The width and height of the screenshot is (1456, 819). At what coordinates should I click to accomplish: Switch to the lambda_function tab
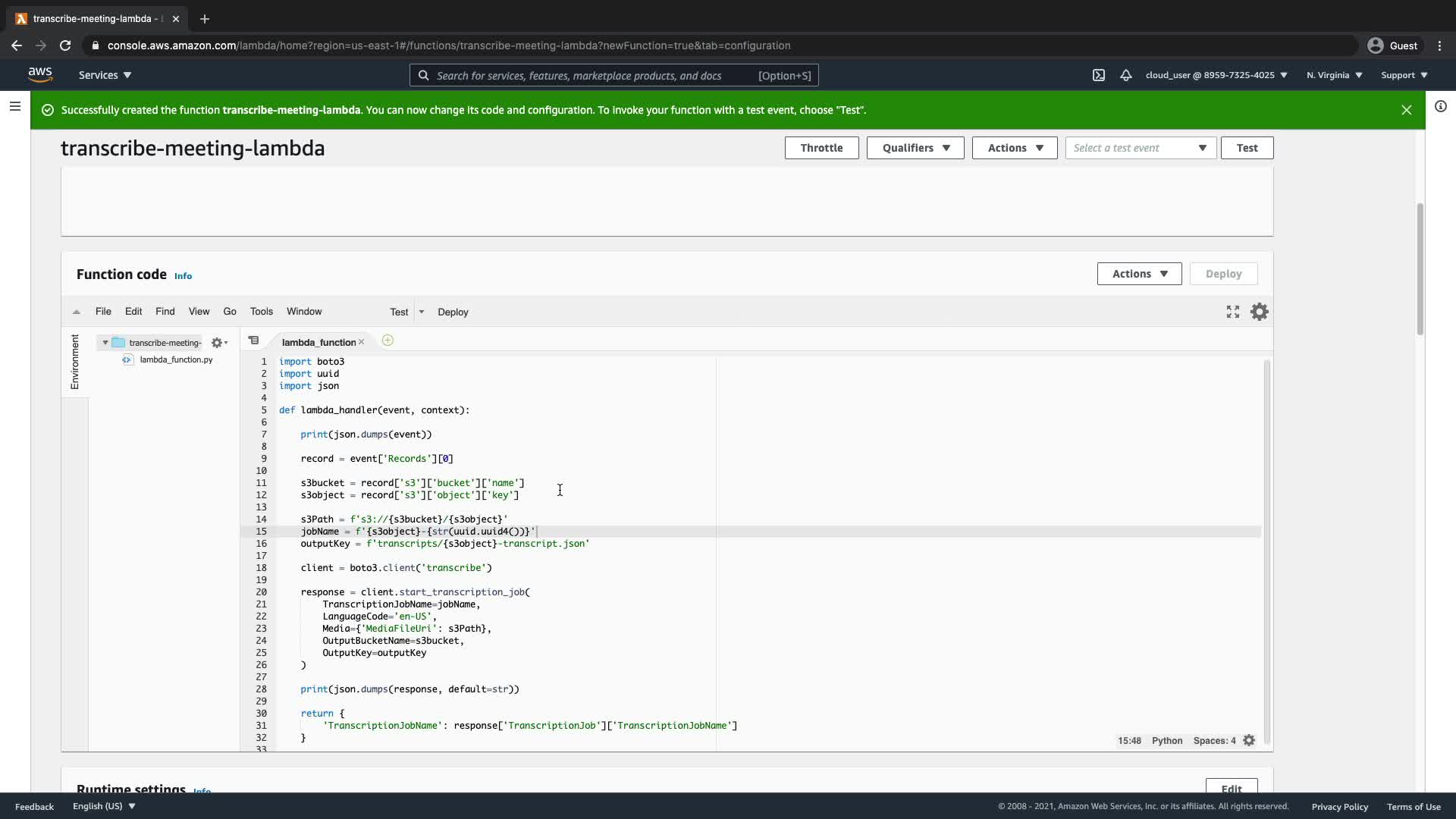(318, 342)
